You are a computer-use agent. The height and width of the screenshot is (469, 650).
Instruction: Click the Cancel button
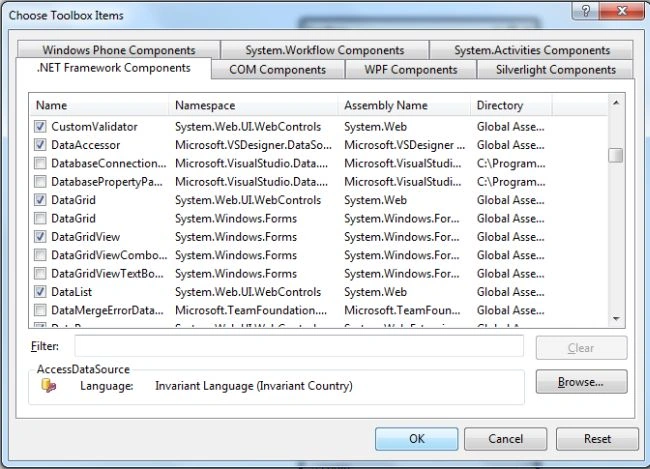pos(505,439)
